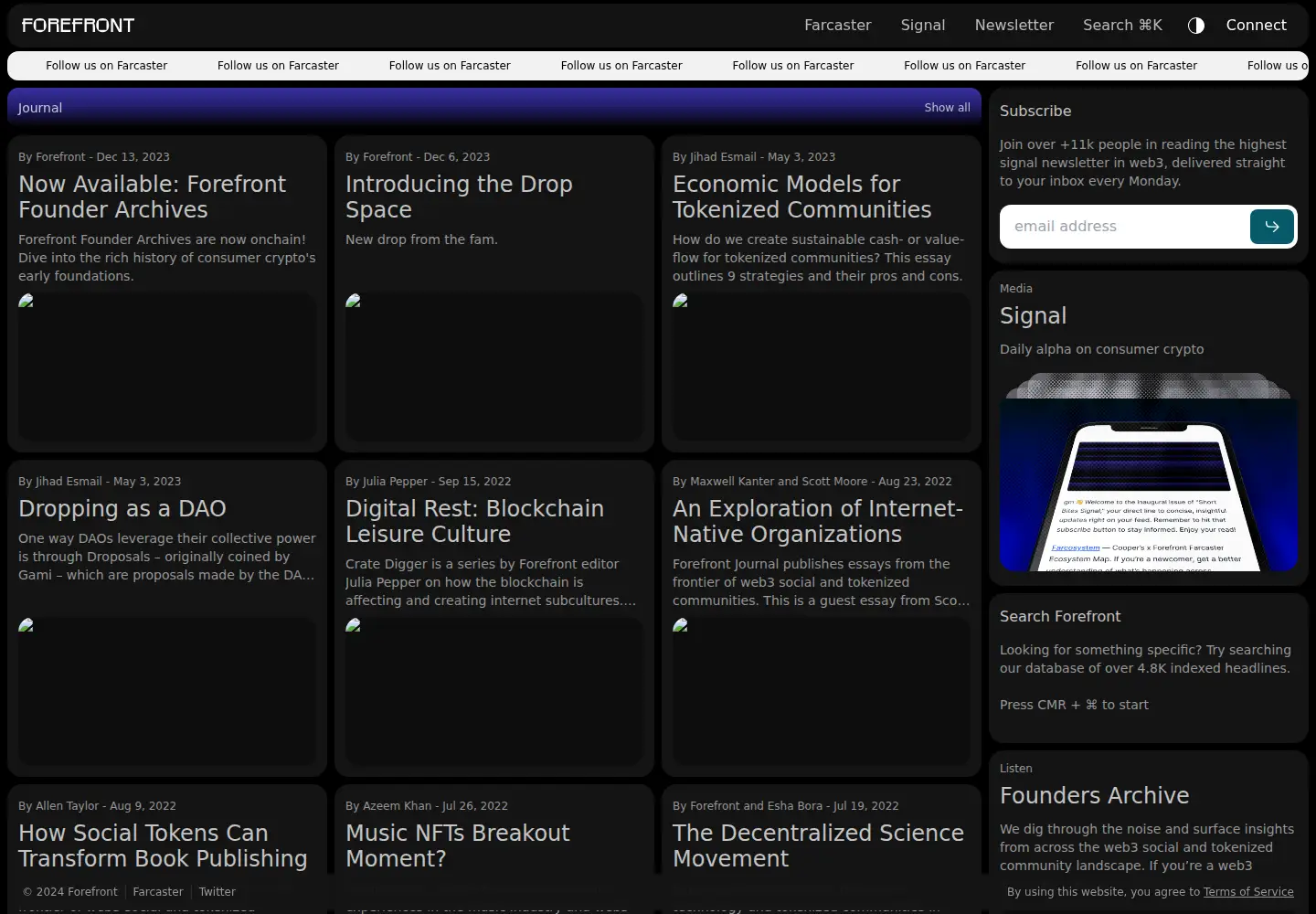Click Internet-Native Organizations article image thumbnail
The image size is (1316, 914).
point(822,691)
